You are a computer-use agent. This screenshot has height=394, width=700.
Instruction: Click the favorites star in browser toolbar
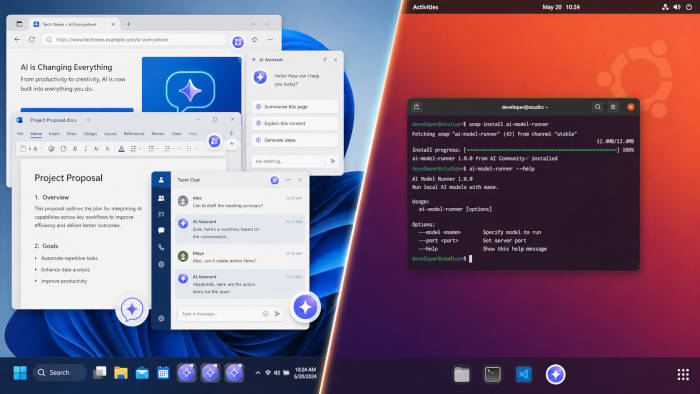(x=254, y=40)
